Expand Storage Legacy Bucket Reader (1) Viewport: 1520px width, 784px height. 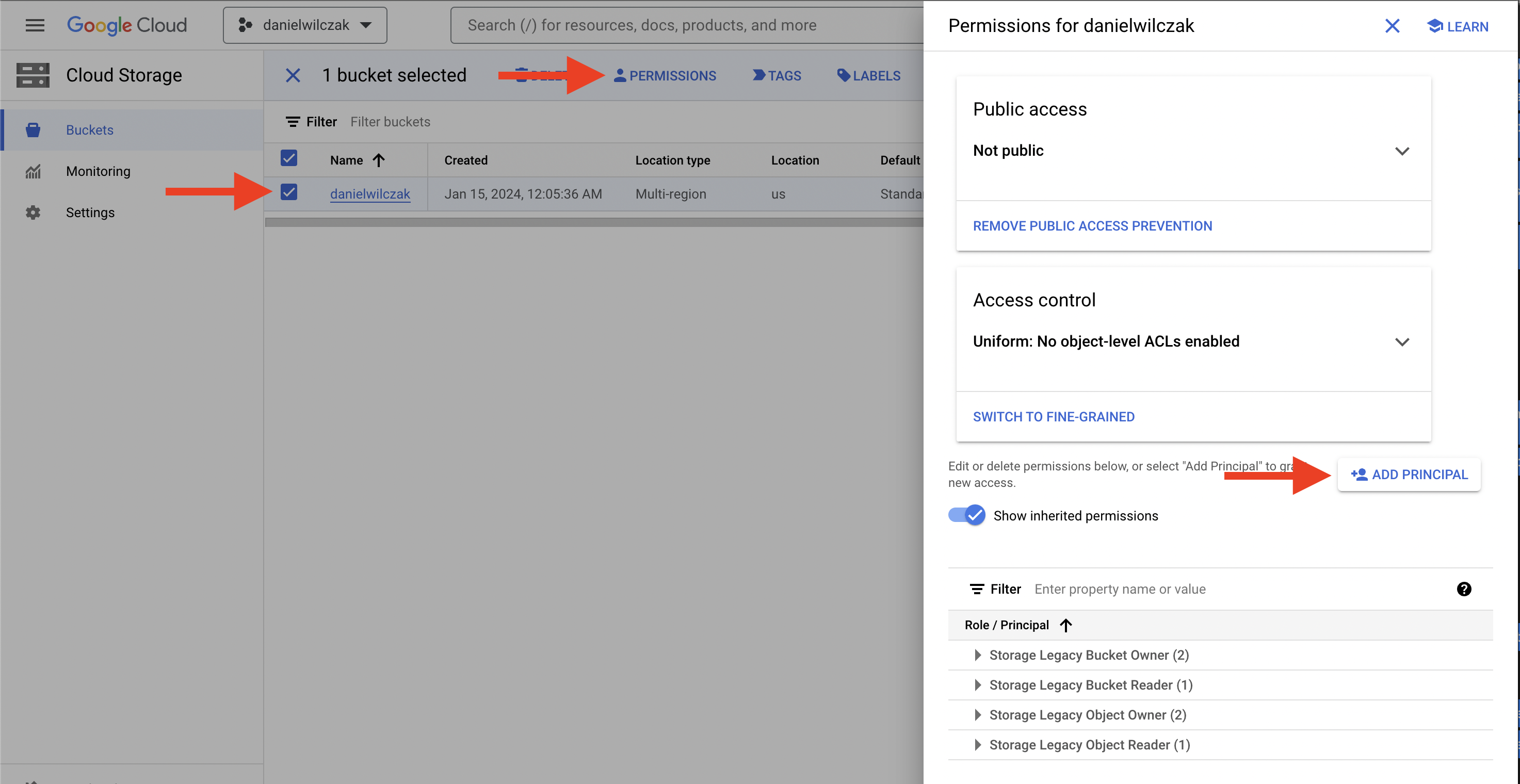click(978, 685)
